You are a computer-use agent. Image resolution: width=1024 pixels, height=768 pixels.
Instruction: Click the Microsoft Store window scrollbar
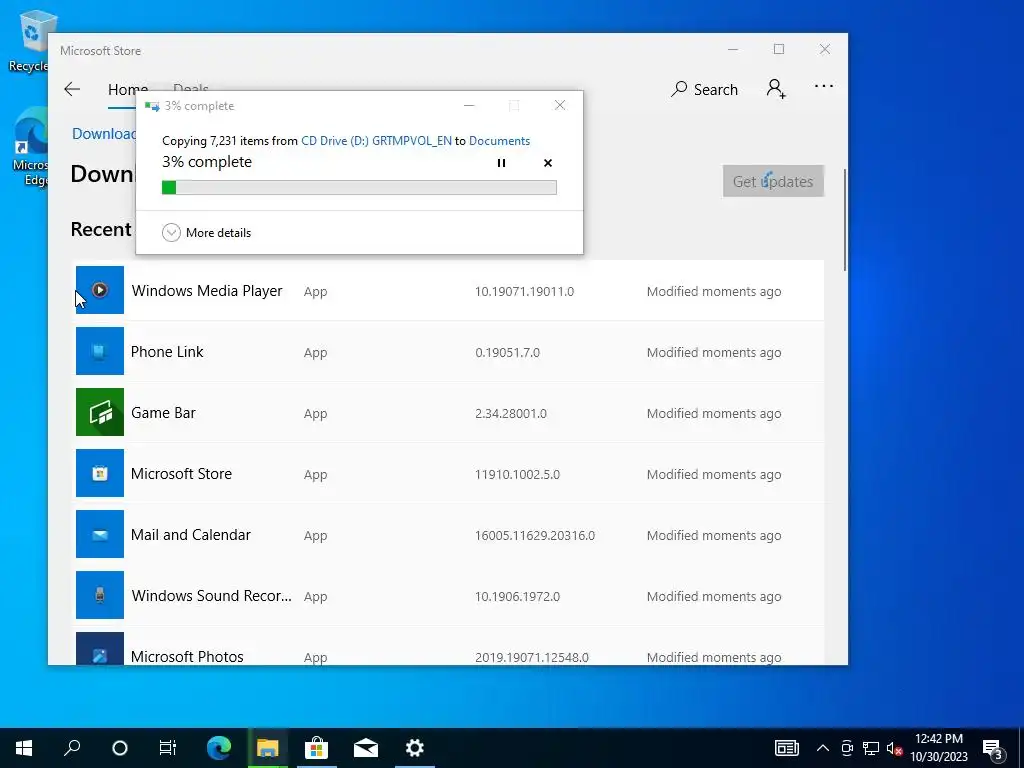tap(844, 219)
